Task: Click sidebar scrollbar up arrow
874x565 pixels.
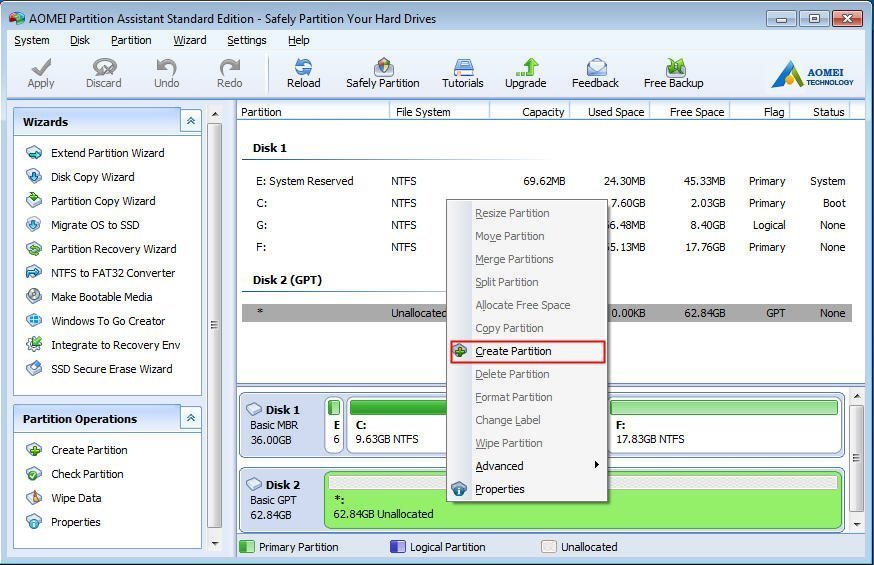Action: (215, 114)
